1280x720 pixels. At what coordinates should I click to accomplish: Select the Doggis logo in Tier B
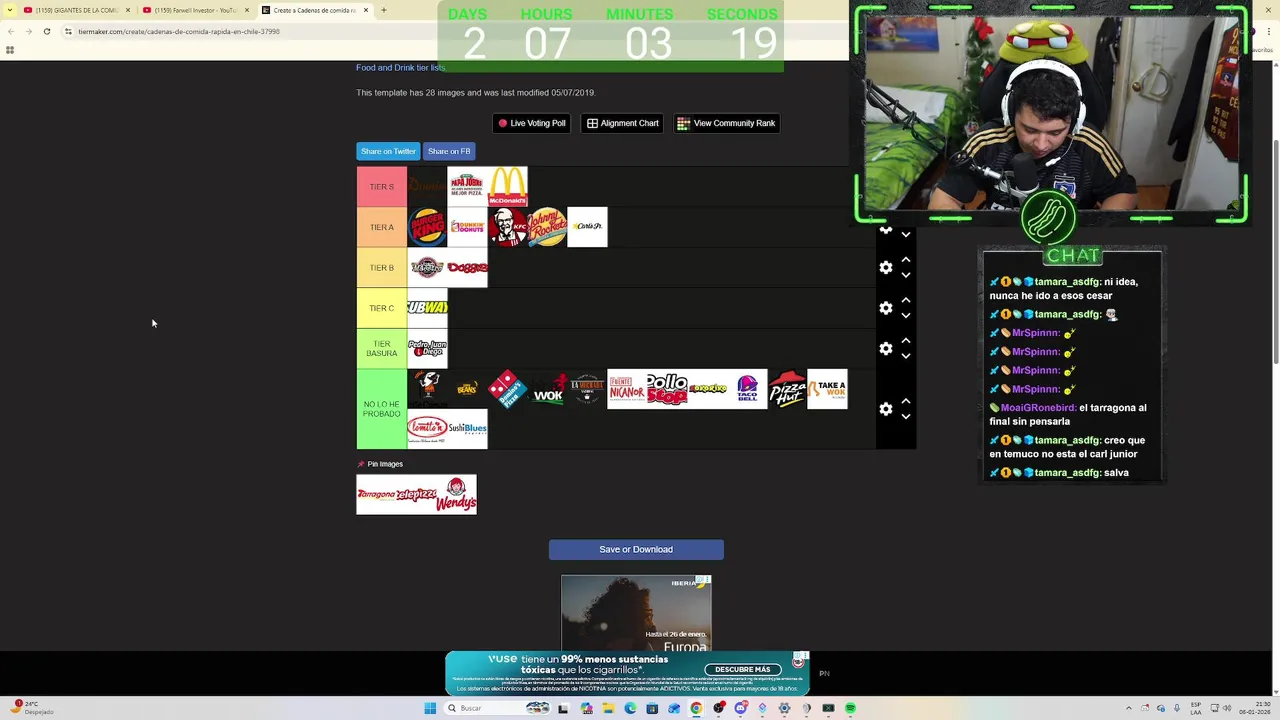467,268
